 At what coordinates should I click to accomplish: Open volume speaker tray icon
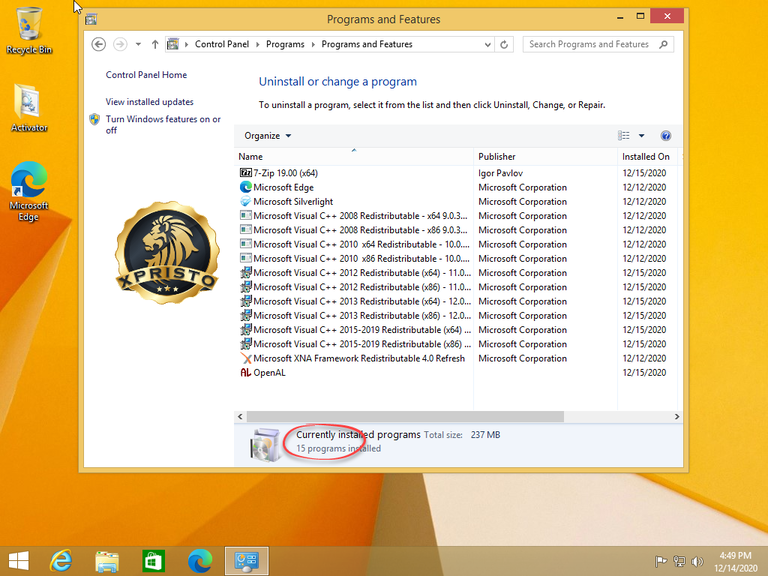[696, 561]
